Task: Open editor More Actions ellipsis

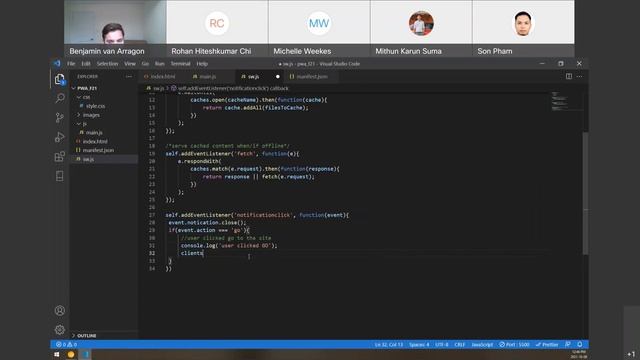Action: (x=580, y=76)
